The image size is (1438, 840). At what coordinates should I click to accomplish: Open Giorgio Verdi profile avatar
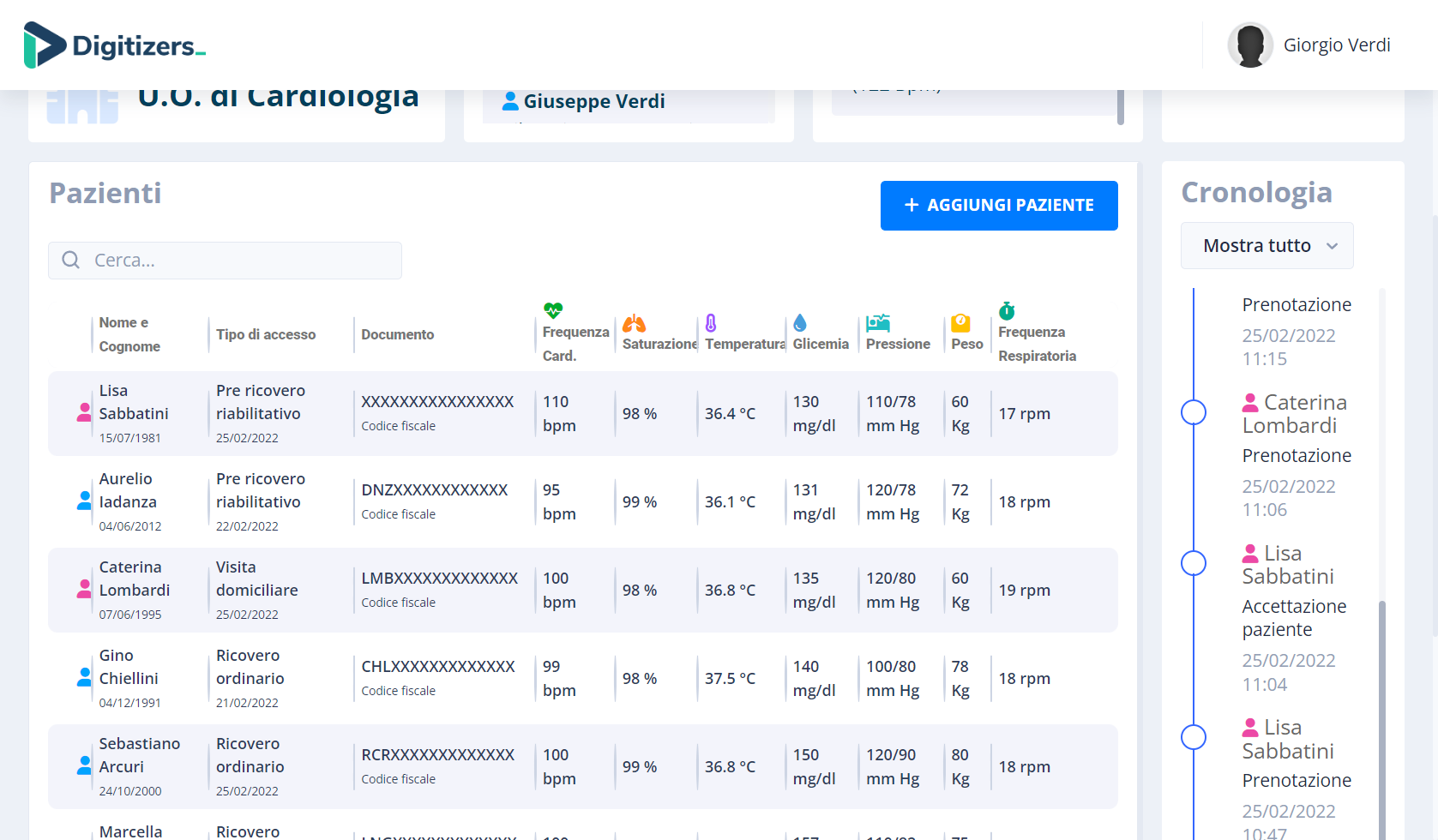[1250, 45]
